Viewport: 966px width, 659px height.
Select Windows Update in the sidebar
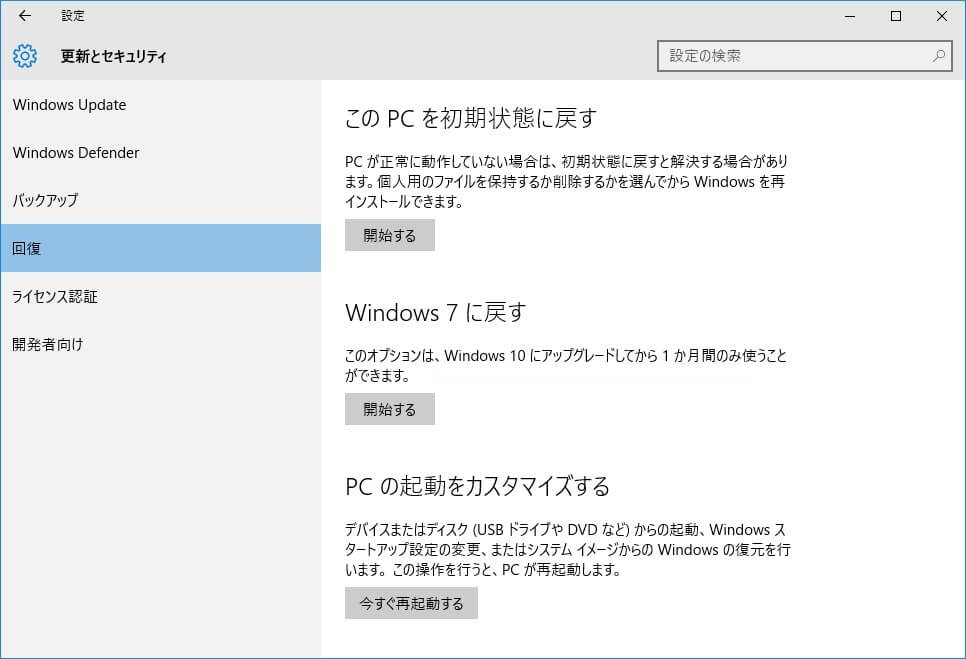69,104
